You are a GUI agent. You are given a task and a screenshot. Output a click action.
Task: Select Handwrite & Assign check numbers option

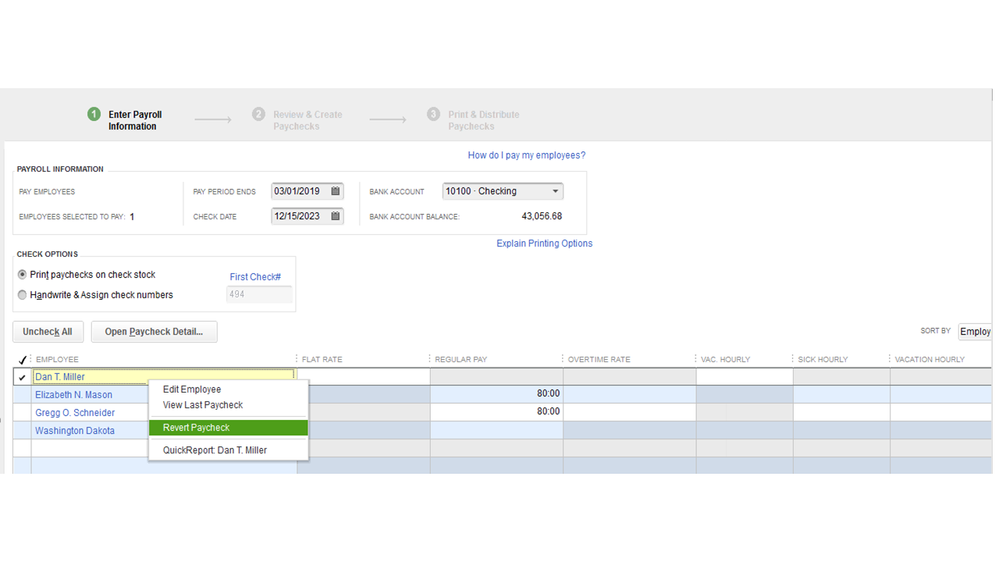(x=22, y=295)
